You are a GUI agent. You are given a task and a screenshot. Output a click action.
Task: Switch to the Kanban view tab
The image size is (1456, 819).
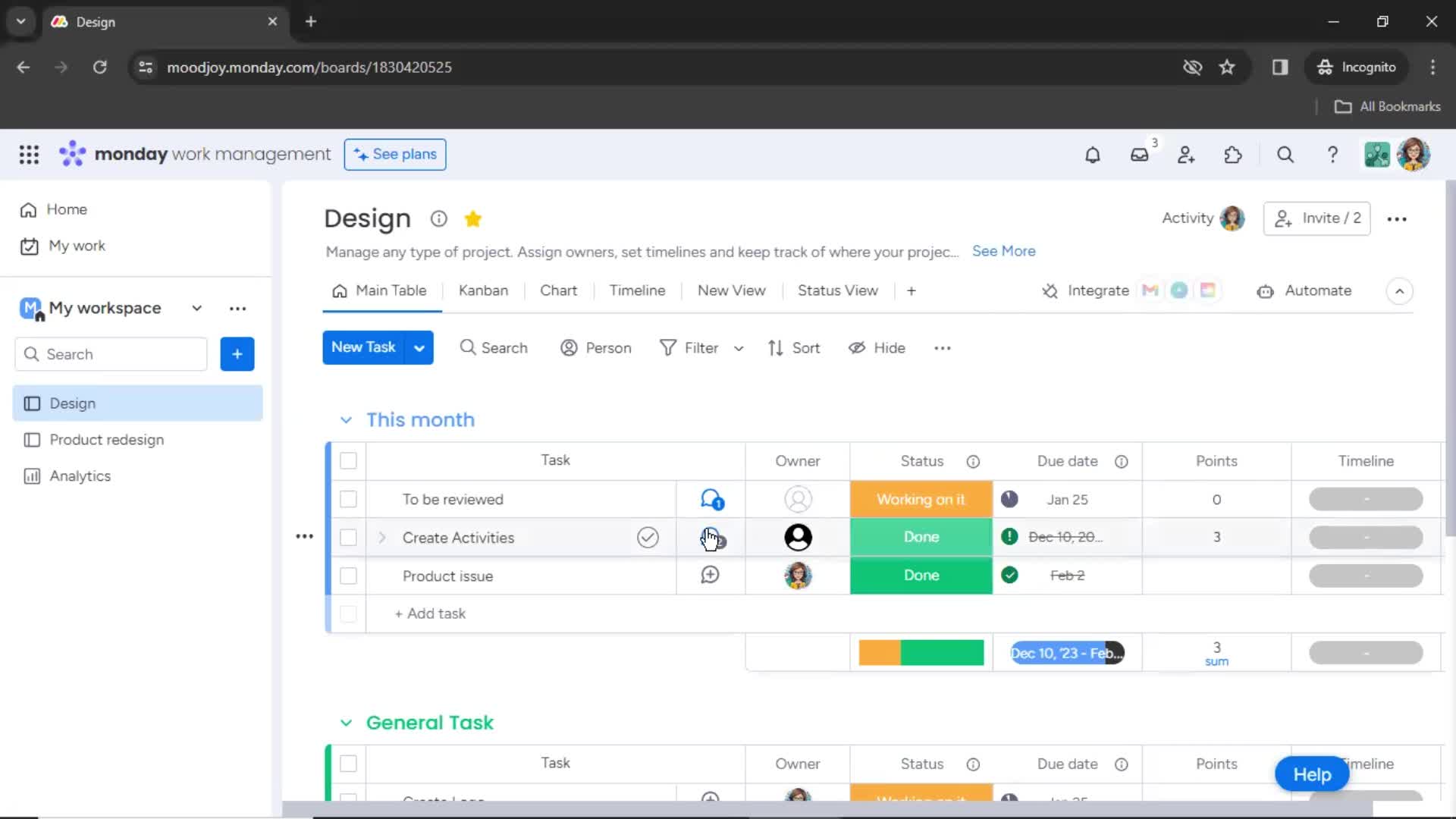(x=484, y=290)
